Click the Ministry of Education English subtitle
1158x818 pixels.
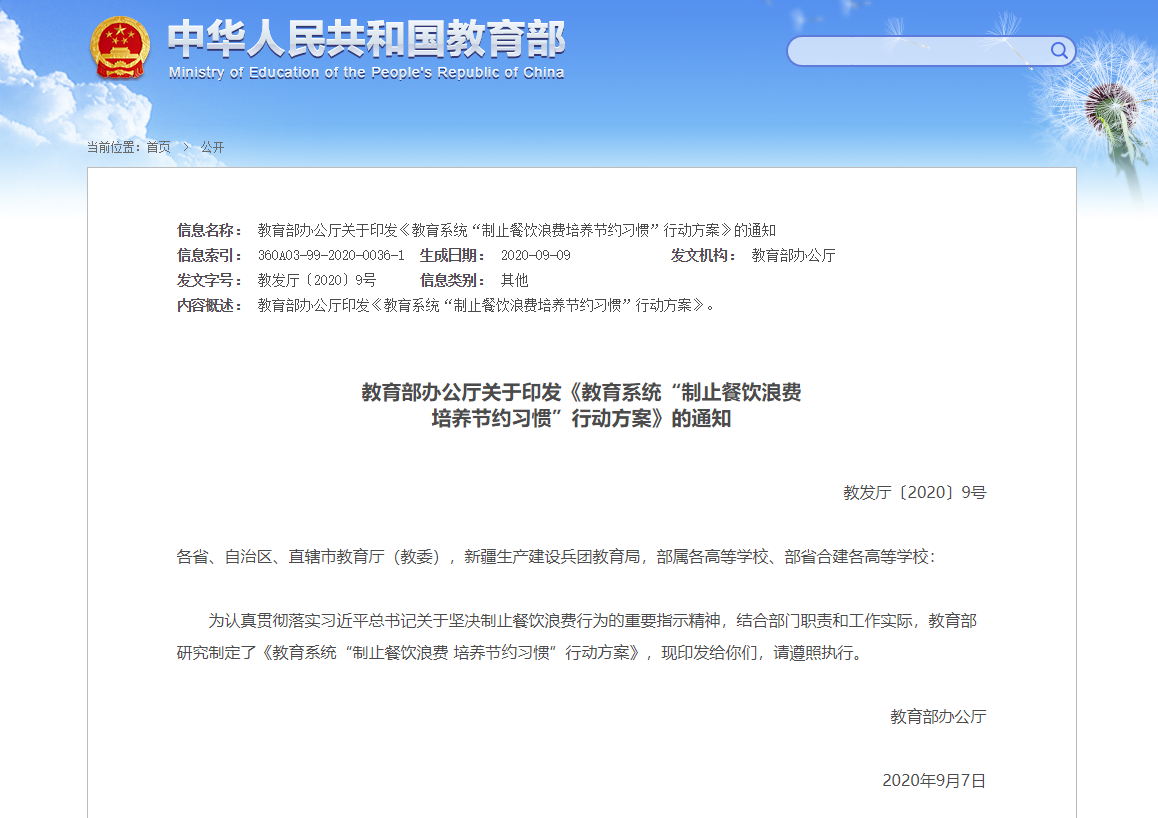point(366,72)
